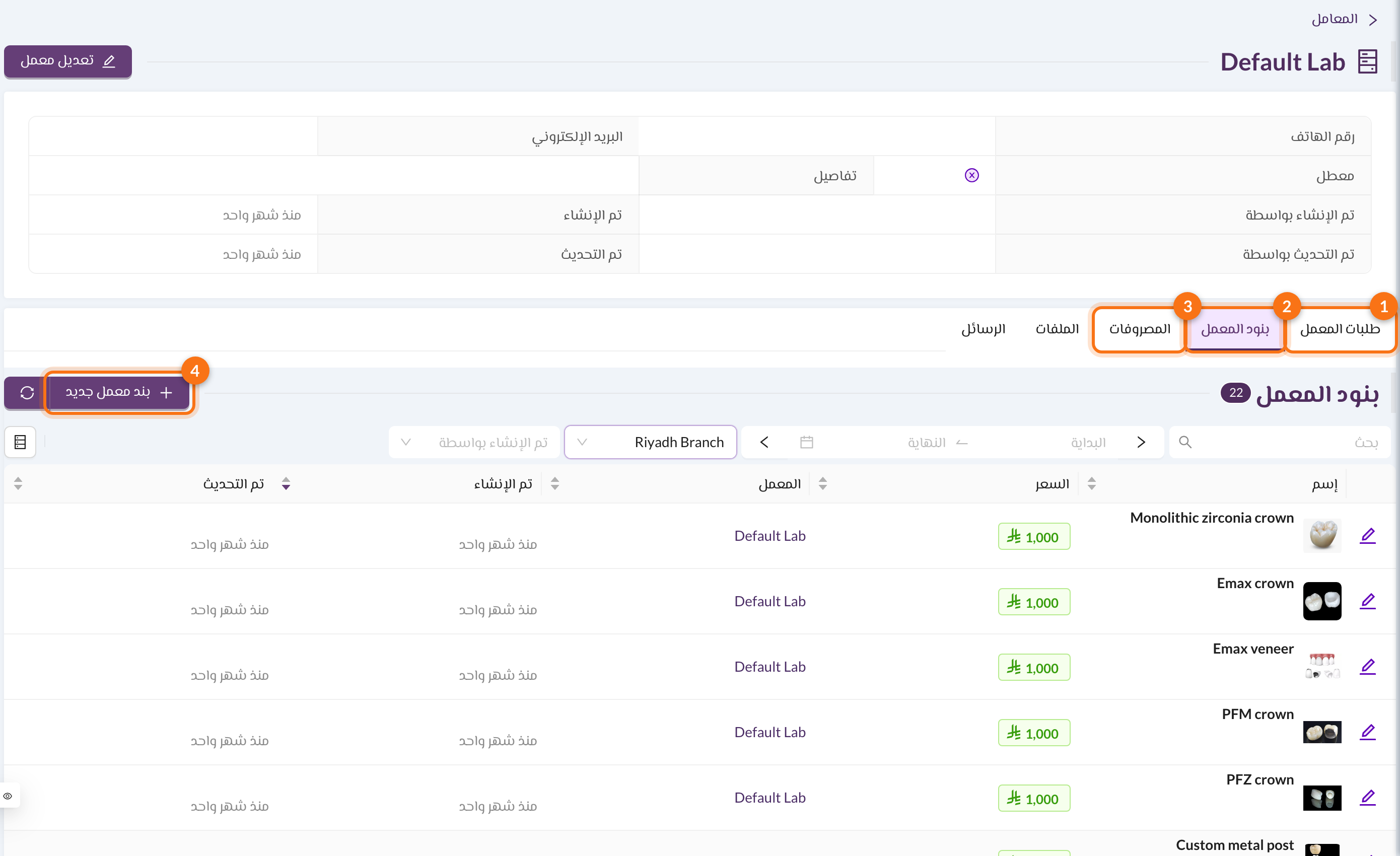This screenshot has height=856, width=1400.
Task: Switch to the المصروفات tab
Action: click(x=1139, y=329)
